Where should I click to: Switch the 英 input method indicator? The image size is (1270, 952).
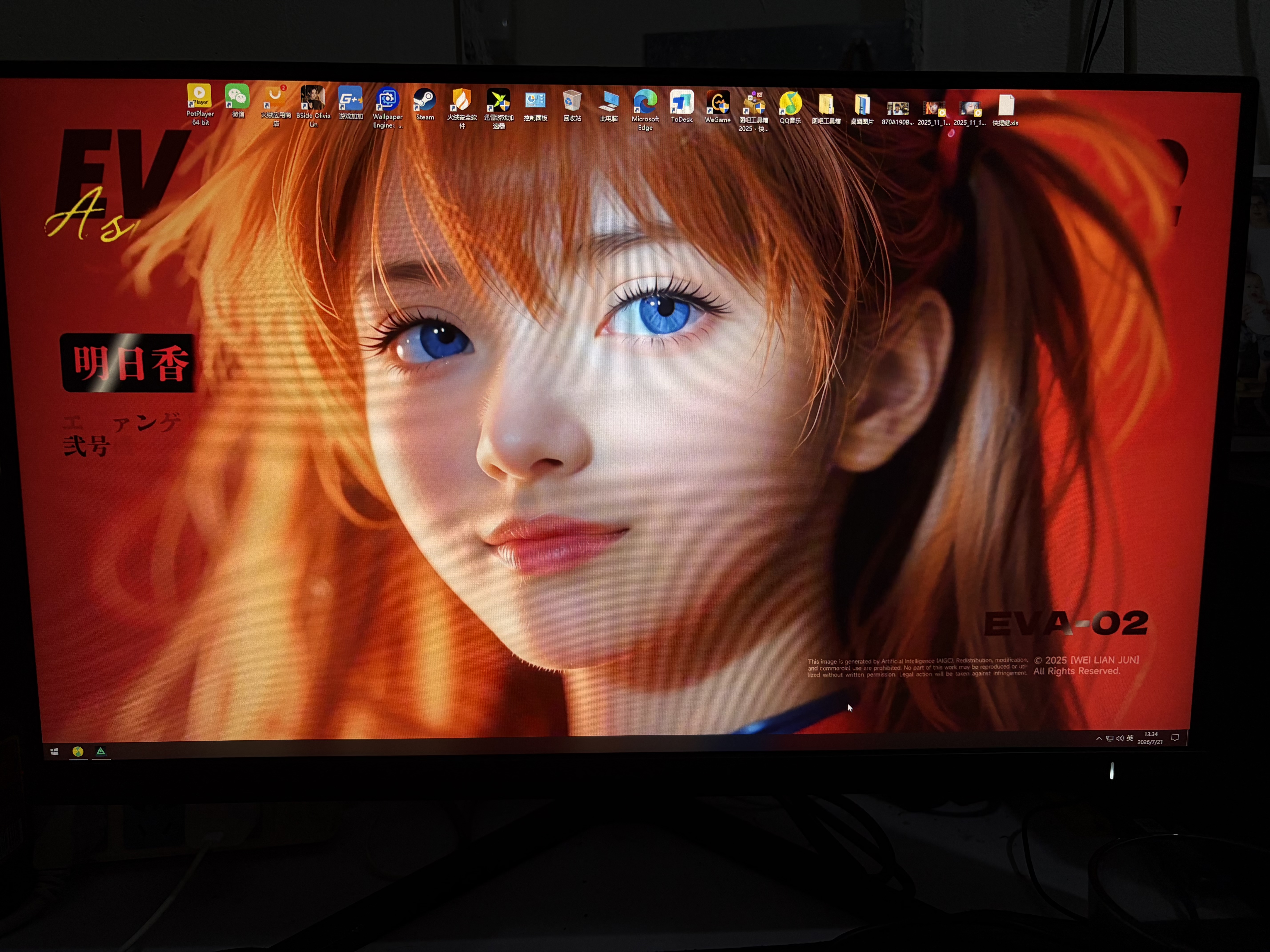pyautogui.click(x=1130, y=738)
